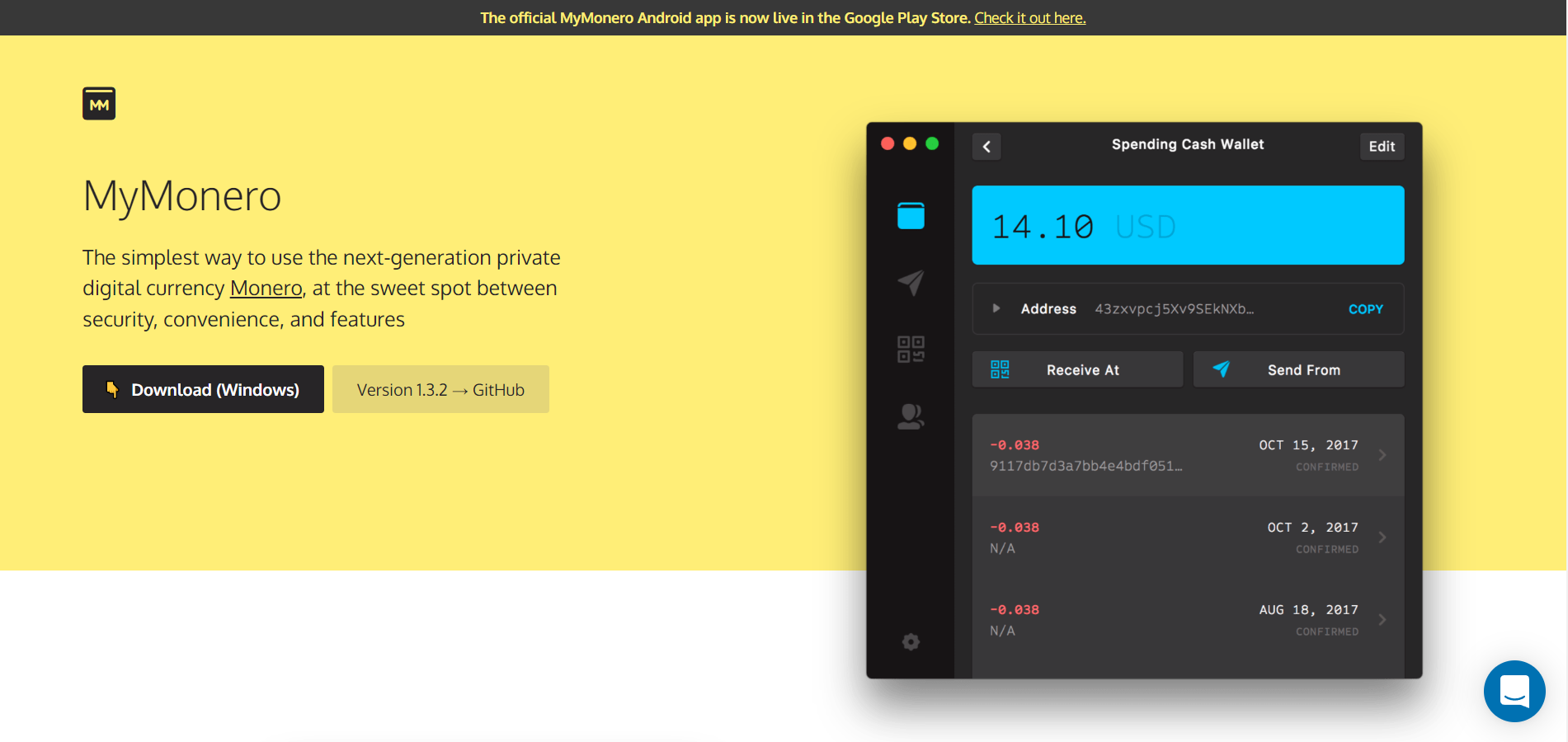The width and height of the screenshot is (1568, 742).
Task: Open the settings gear in wallet sidebar
Action: coord(911,641)
